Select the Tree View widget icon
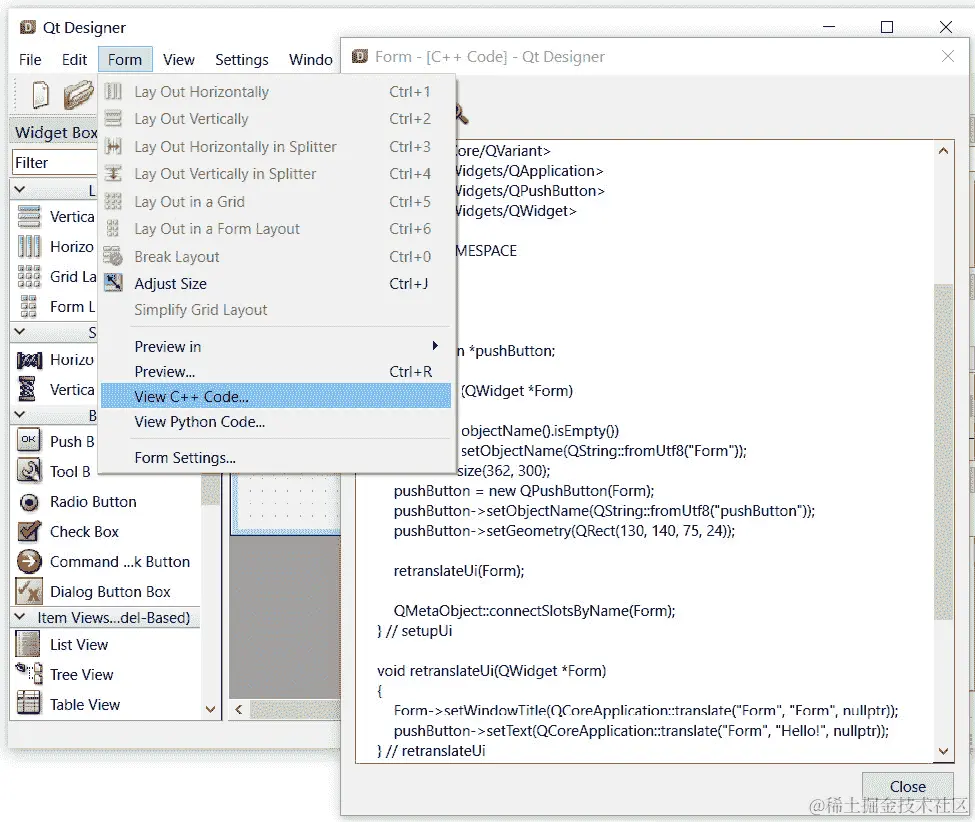The width and height of the screenshot is (975, 822). 29,673
